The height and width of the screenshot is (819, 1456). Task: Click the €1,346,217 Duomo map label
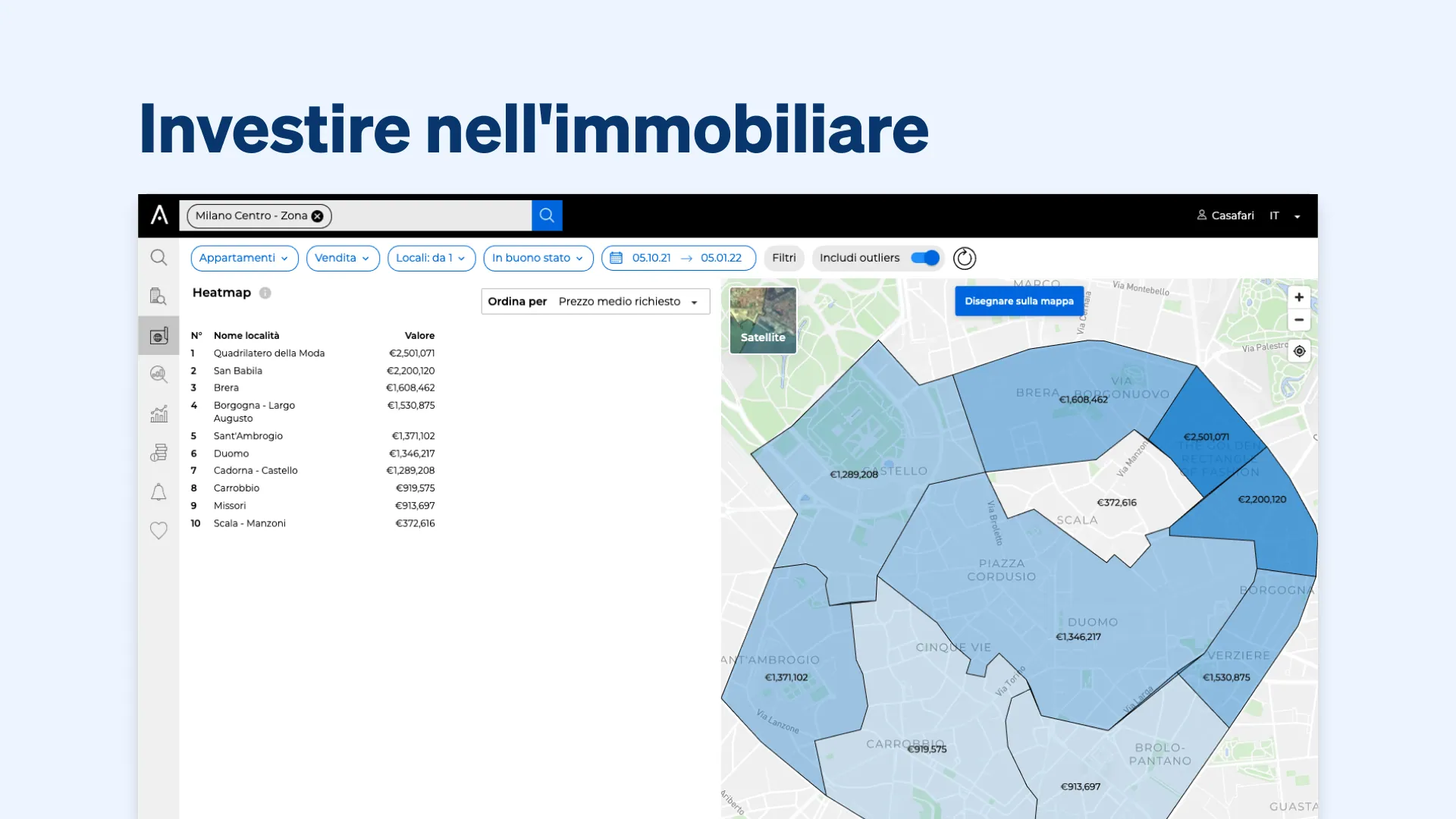(x=1078, y=637)
